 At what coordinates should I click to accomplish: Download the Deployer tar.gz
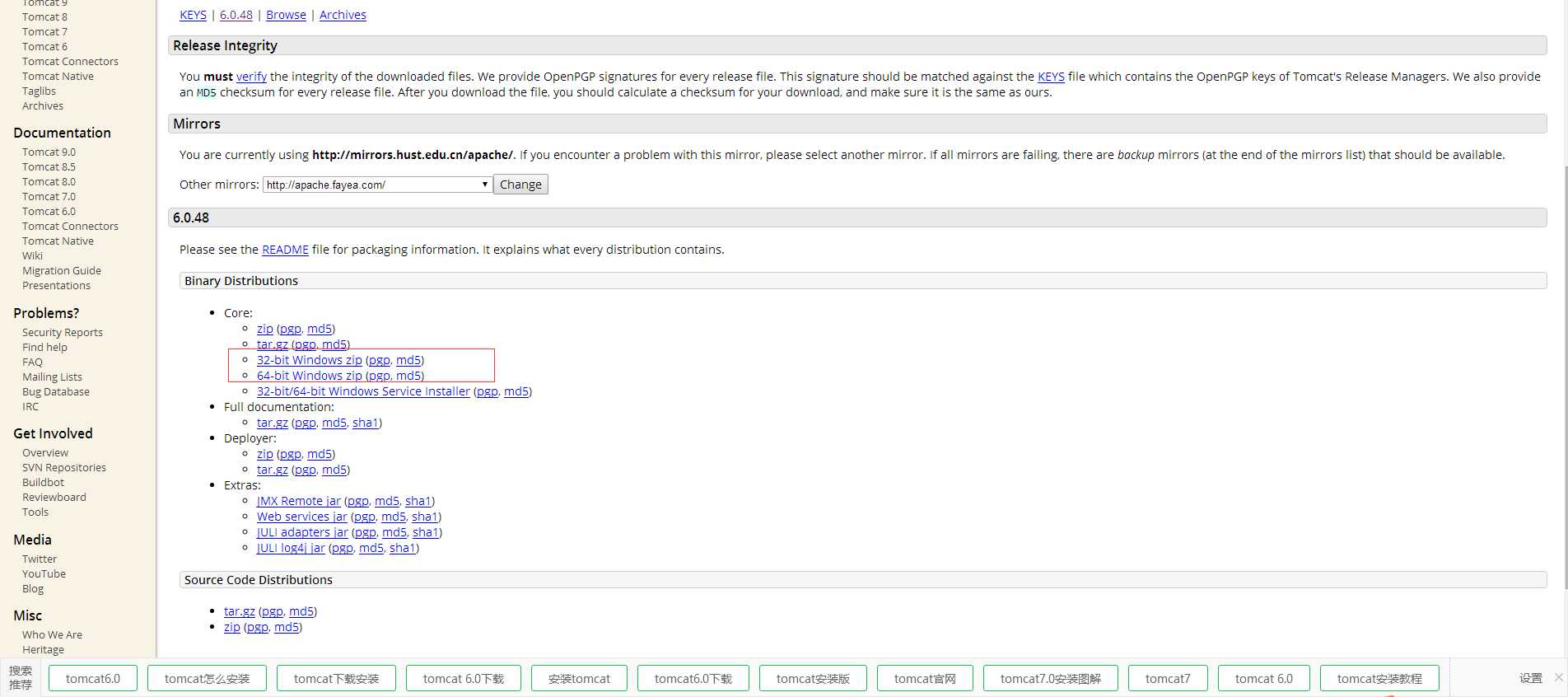coord(273,470)
